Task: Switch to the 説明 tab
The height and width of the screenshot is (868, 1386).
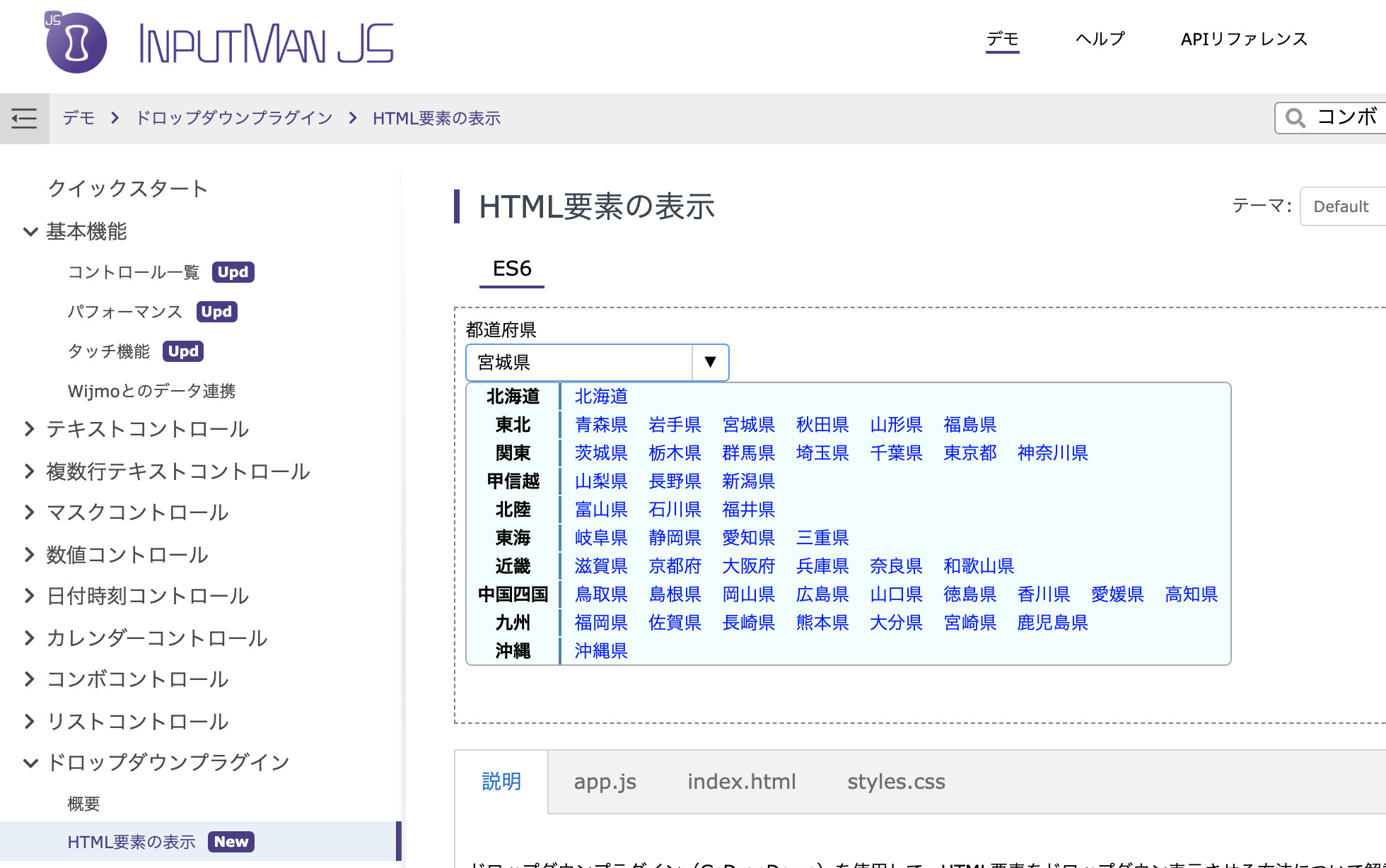Action: (501, 781)
